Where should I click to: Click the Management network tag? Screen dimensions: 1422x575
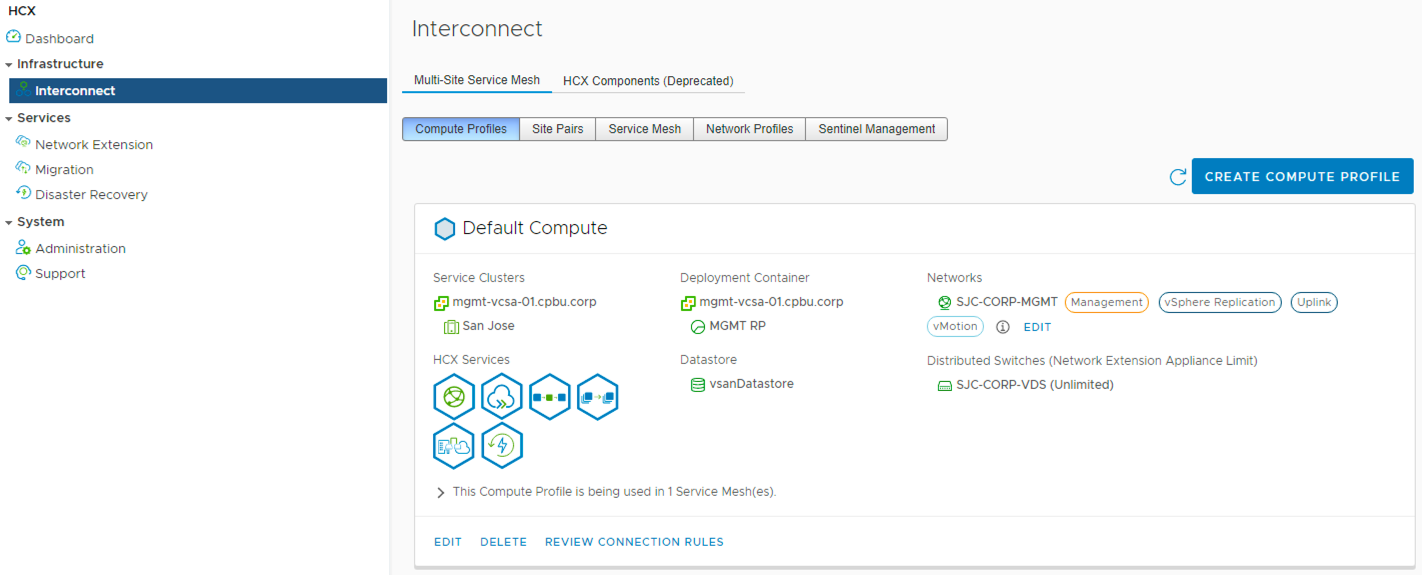pyautogui.click(x=1107, y=302)
